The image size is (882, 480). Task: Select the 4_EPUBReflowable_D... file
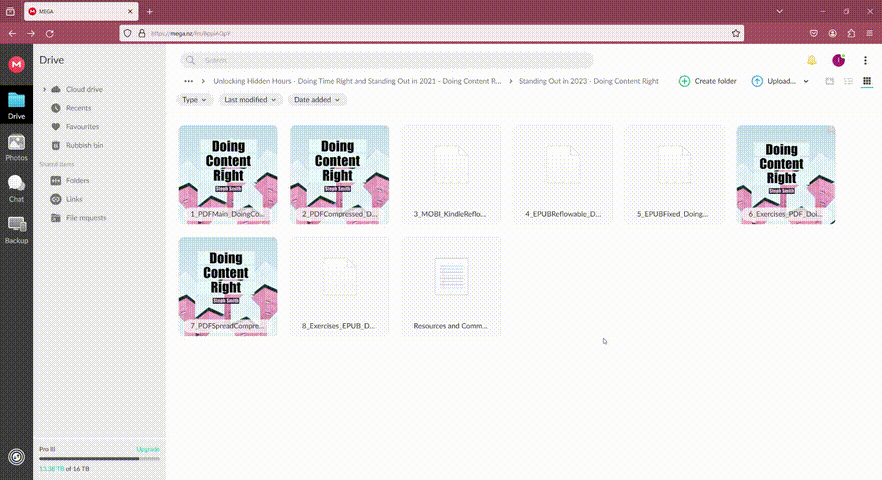563,174
